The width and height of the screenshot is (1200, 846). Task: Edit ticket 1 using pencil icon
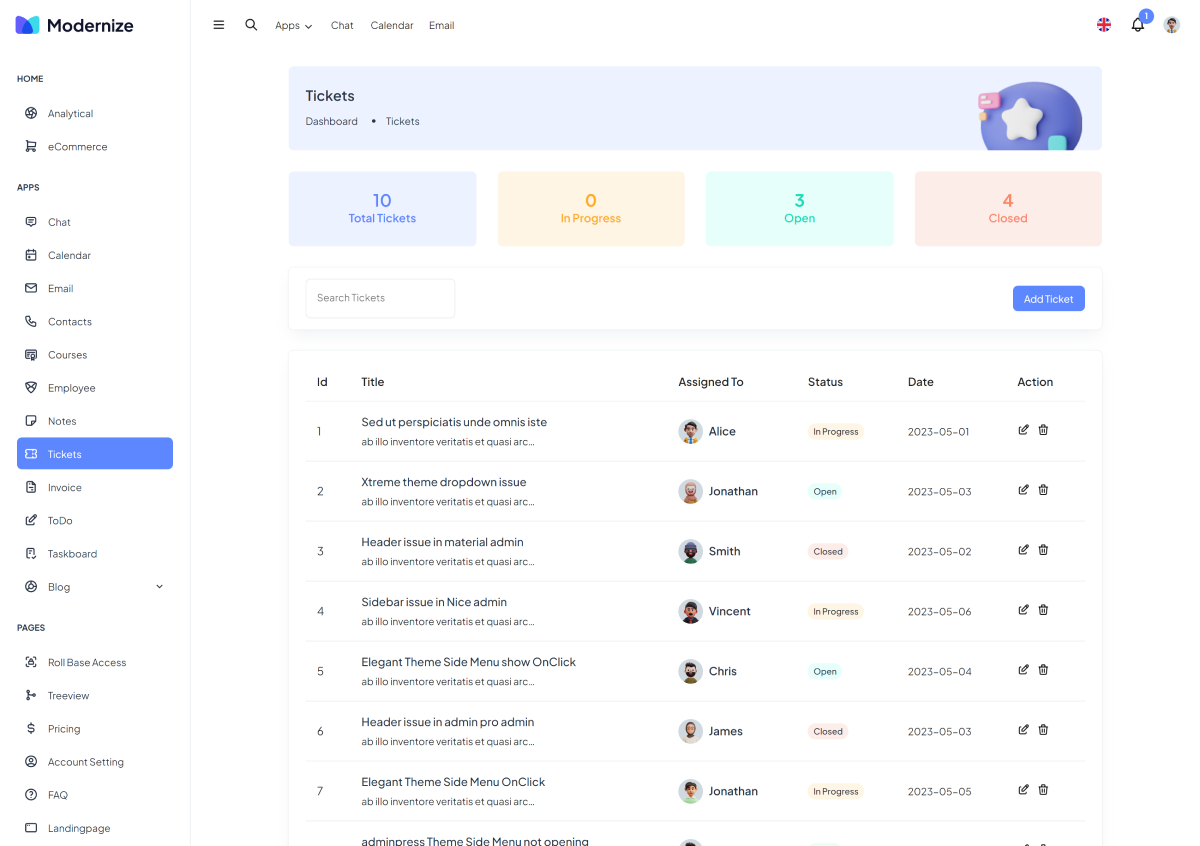point(1023,430)
